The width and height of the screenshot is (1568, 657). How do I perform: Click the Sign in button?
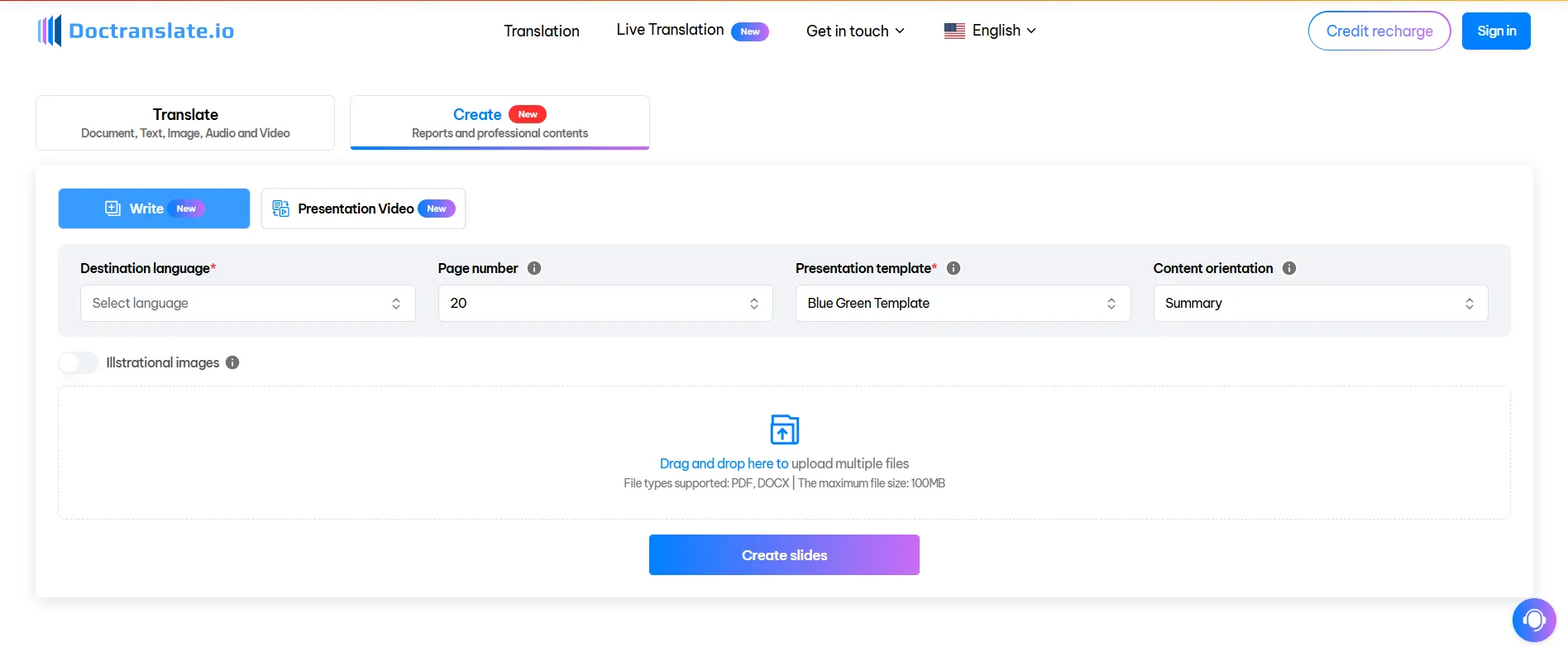click(1496, 31)
